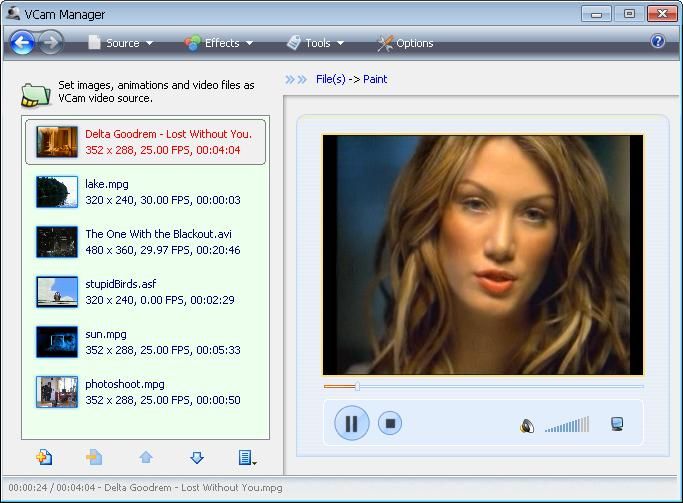Open the Source menu
Viewport: 683px width, 503px height.
120,43
